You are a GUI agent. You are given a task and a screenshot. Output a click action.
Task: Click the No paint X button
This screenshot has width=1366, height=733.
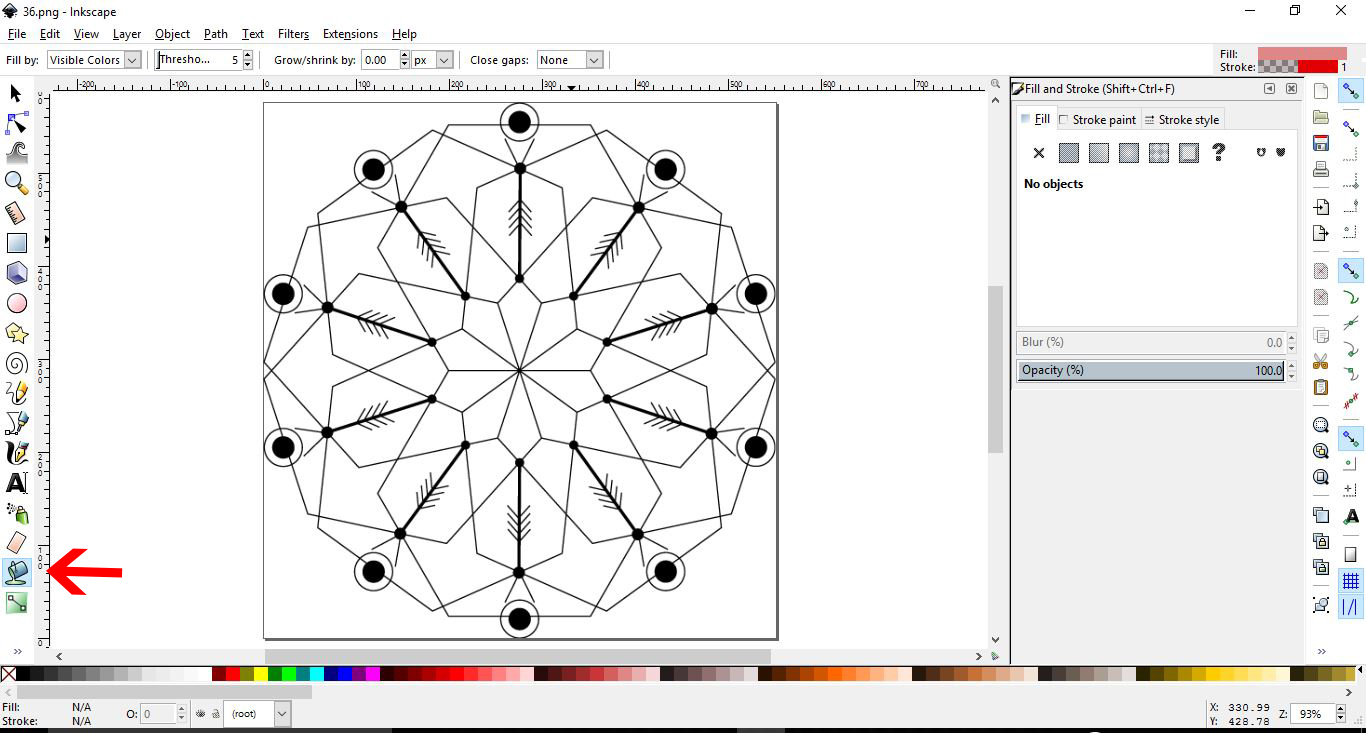1039,153
